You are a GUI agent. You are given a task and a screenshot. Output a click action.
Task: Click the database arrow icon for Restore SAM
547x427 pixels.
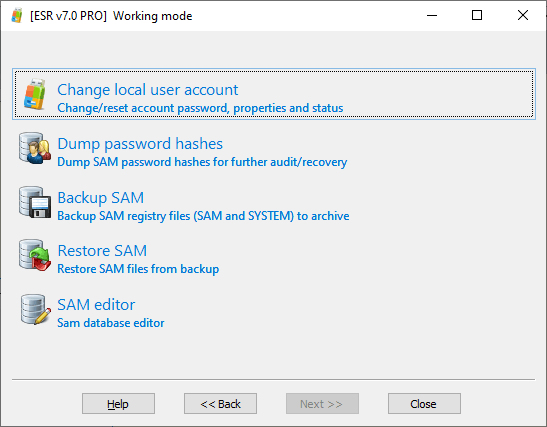(x=35, y=255)
